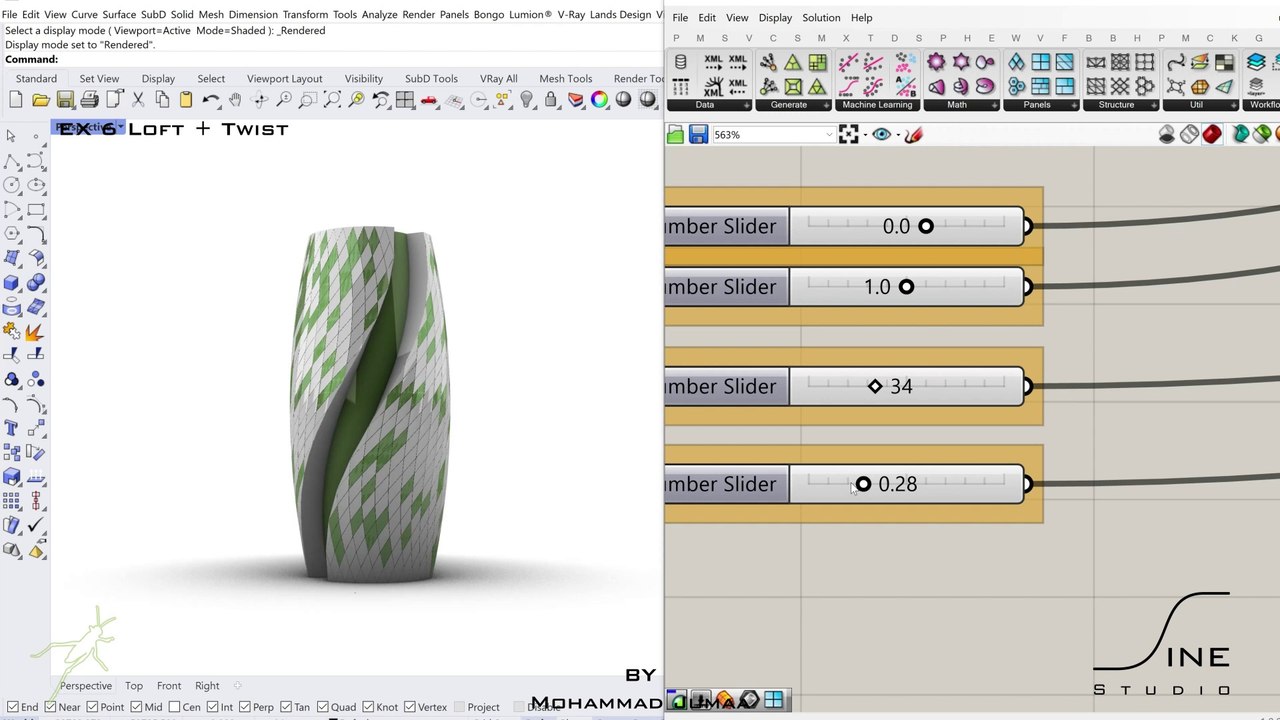The height and width of the screenshot is (720, 1280).
Task: Click the red car icon in Rhino toolbar
Action: [x=429, y=100]
